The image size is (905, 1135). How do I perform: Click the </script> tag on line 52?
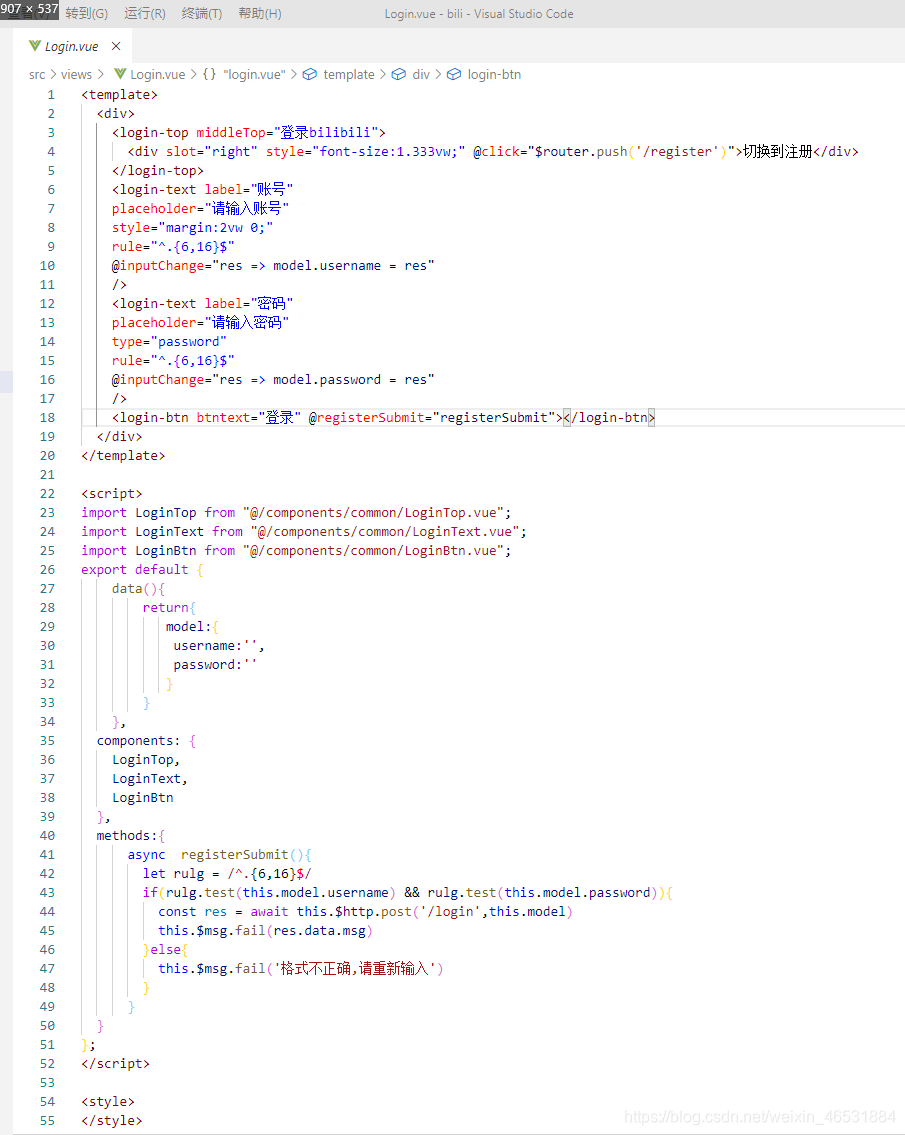pos(115,1064)
